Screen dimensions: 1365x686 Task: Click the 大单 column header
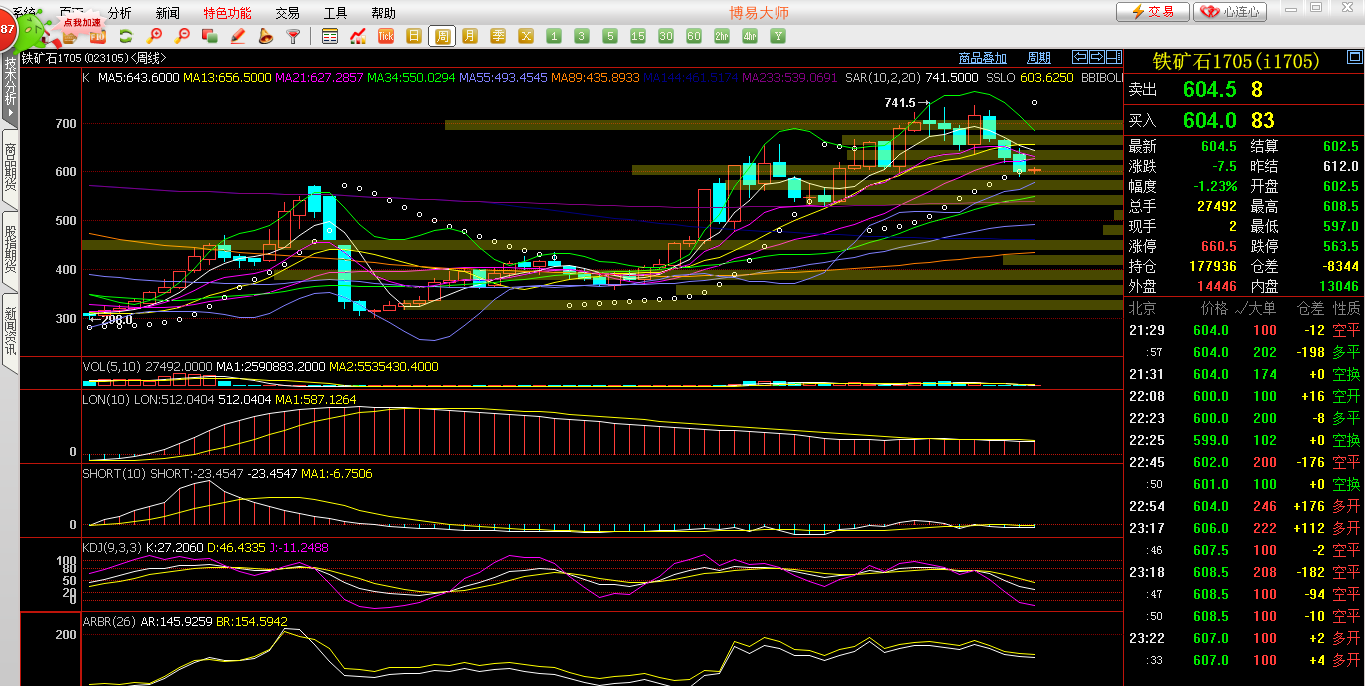tap(1263, 308)
